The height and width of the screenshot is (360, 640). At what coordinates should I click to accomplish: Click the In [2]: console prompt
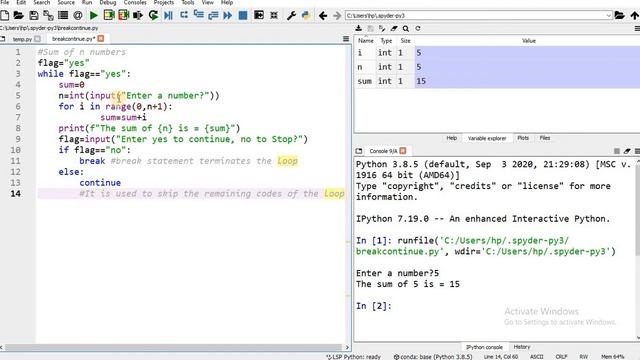click(373, 306)
